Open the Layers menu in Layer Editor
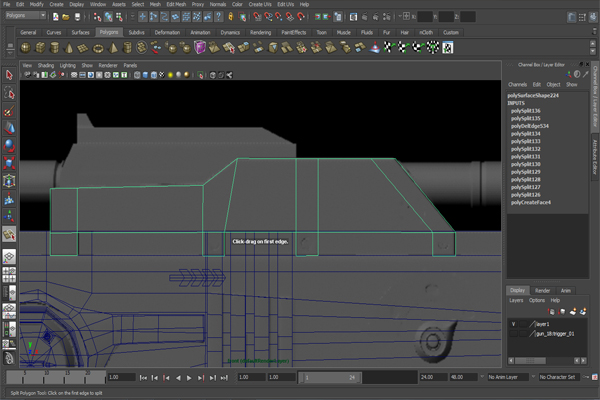Viewport: 600px width, 400px height. pyautogui.click(x=516, y=300)
